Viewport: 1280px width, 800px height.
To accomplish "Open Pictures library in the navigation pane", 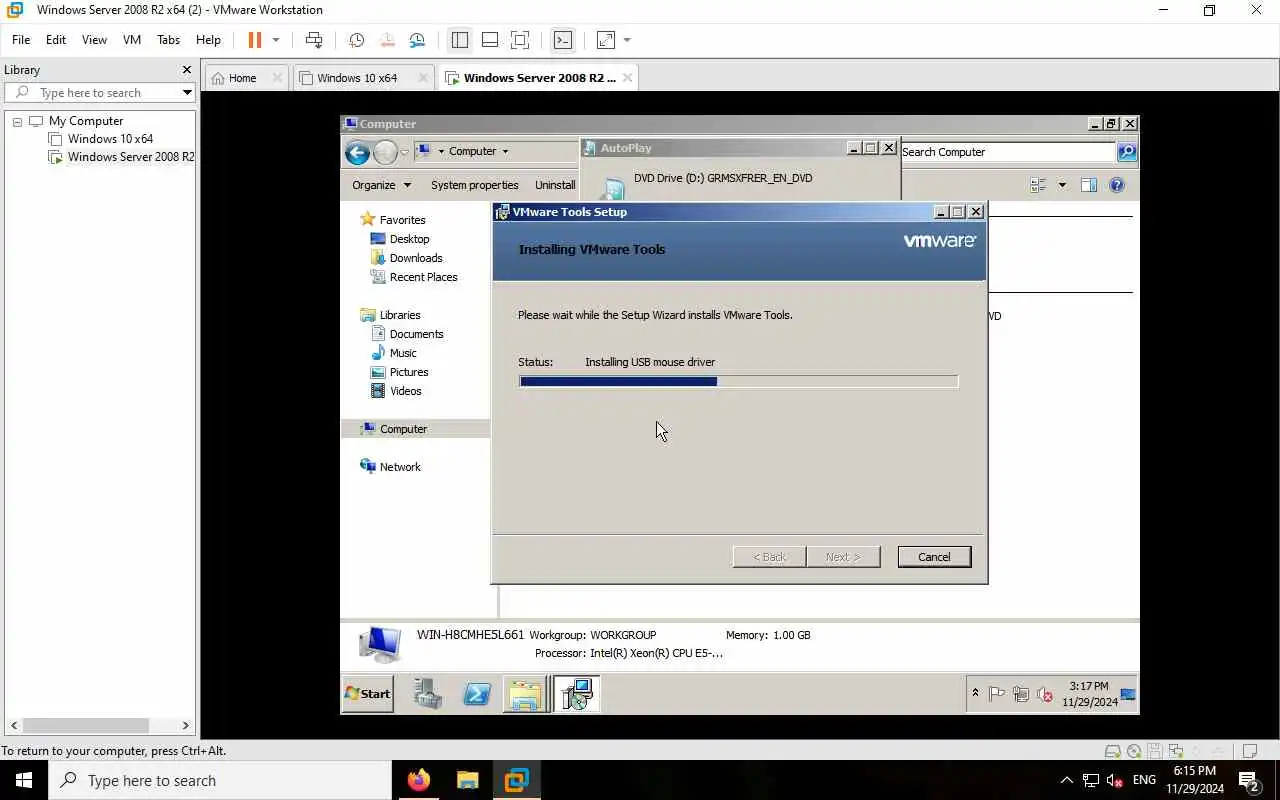I will (399, 372).
